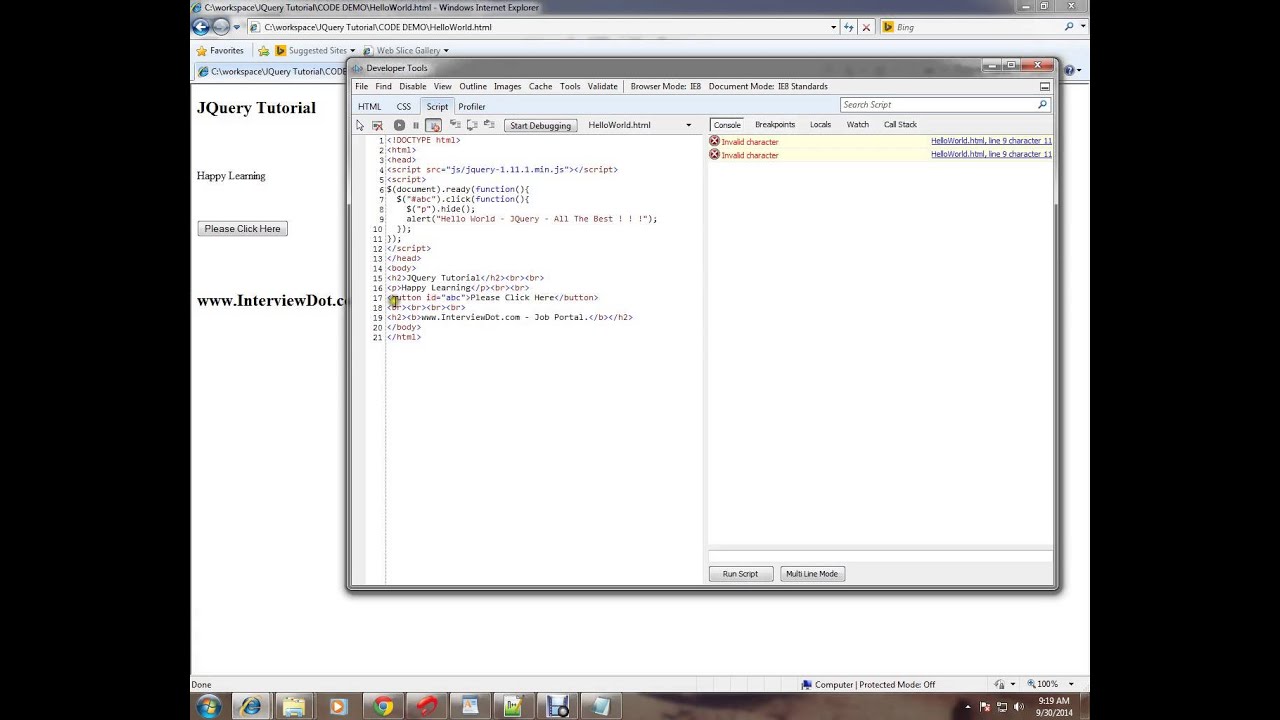Click the Step Out debugging icon

489,124
